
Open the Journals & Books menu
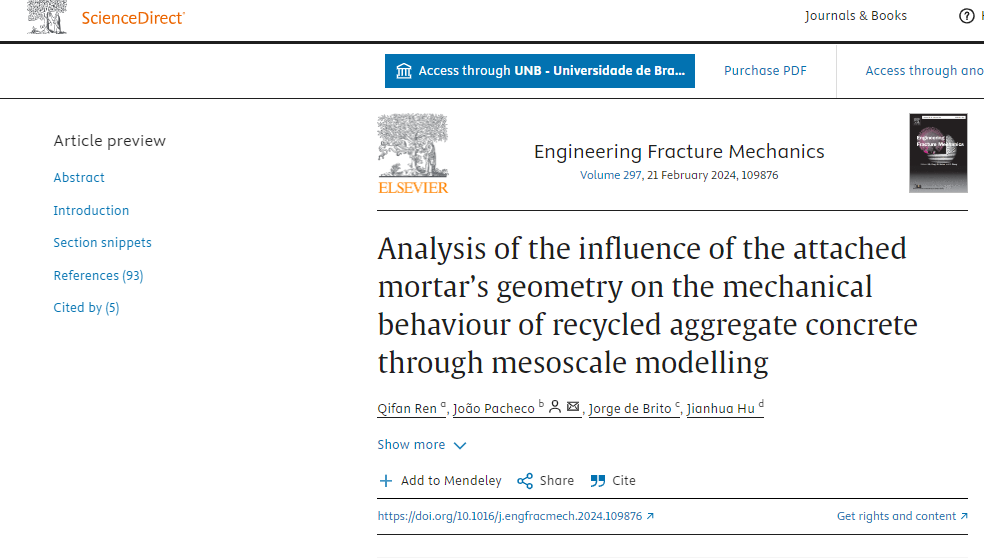pyautogui.click(x=856, y=16)
